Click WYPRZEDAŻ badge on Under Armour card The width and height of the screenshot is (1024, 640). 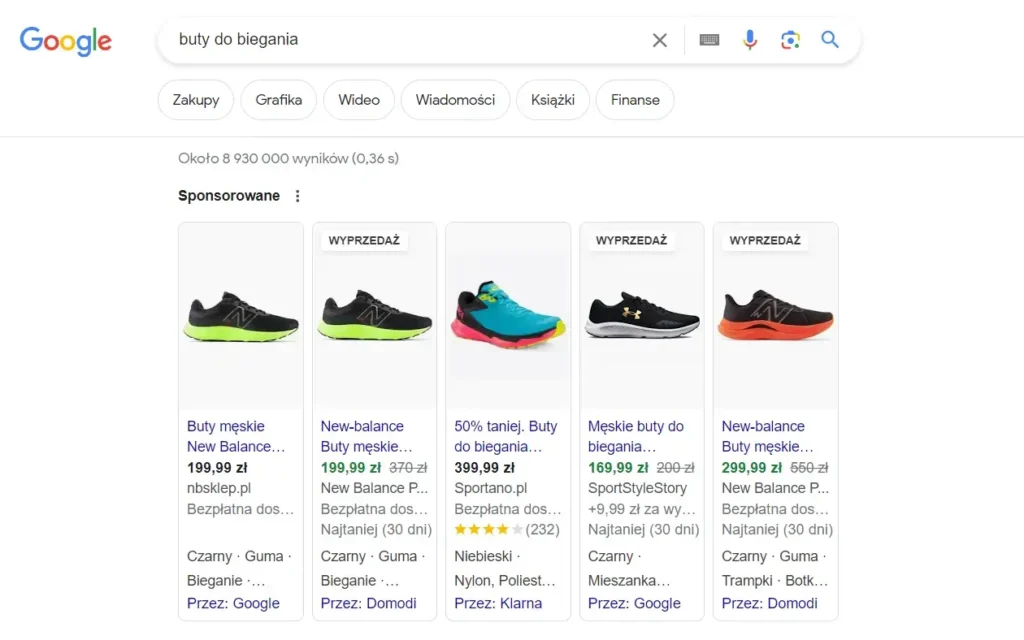pyautogui.click(x=632, y=240)
